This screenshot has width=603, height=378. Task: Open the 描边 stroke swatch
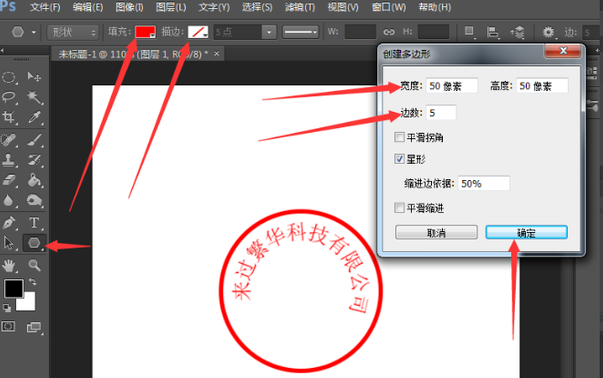pyautogui.click(x=198, y=32)
